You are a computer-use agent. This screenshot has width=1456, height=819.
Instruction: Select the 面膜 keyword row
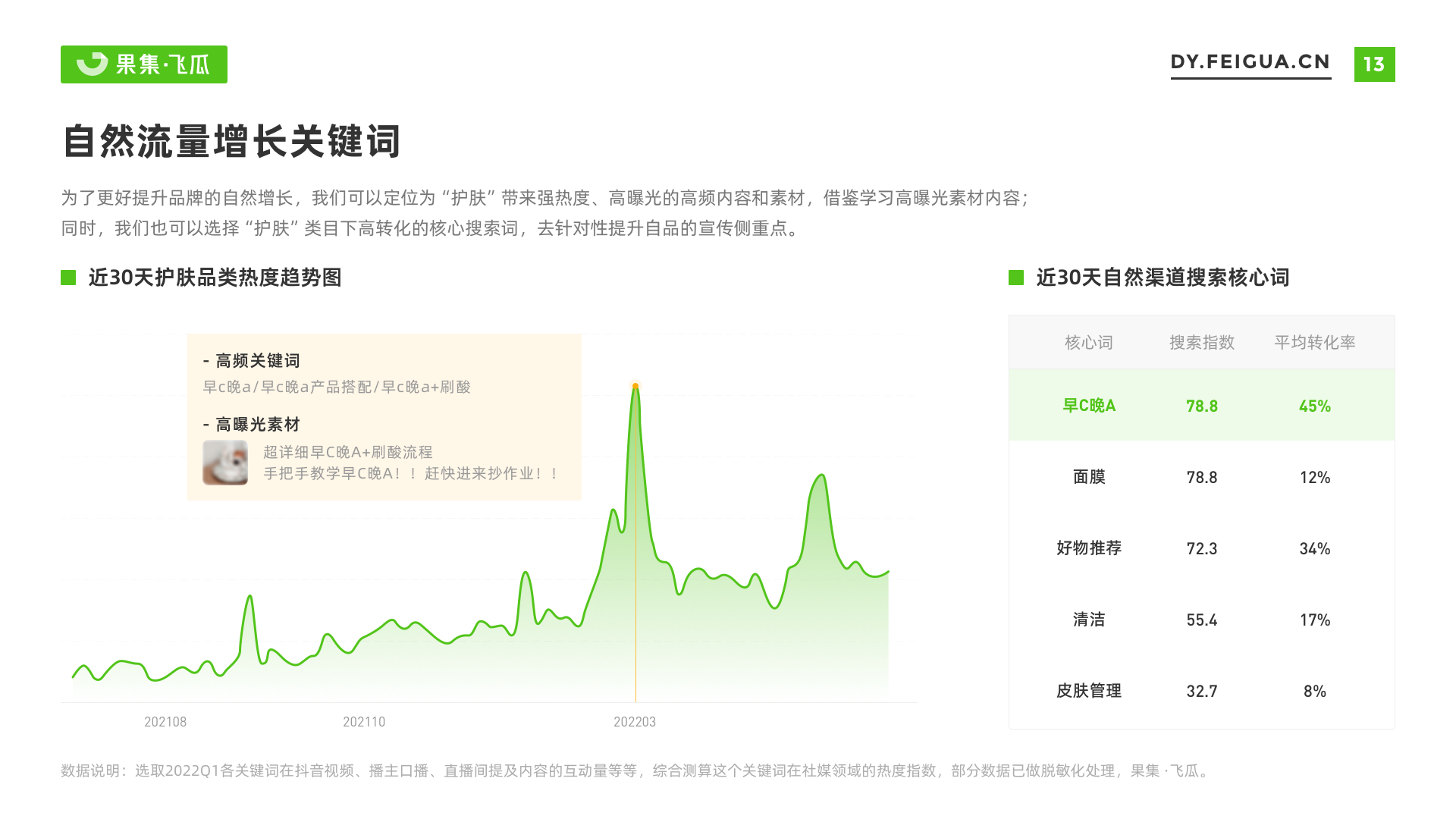(x=1089, y=477)
